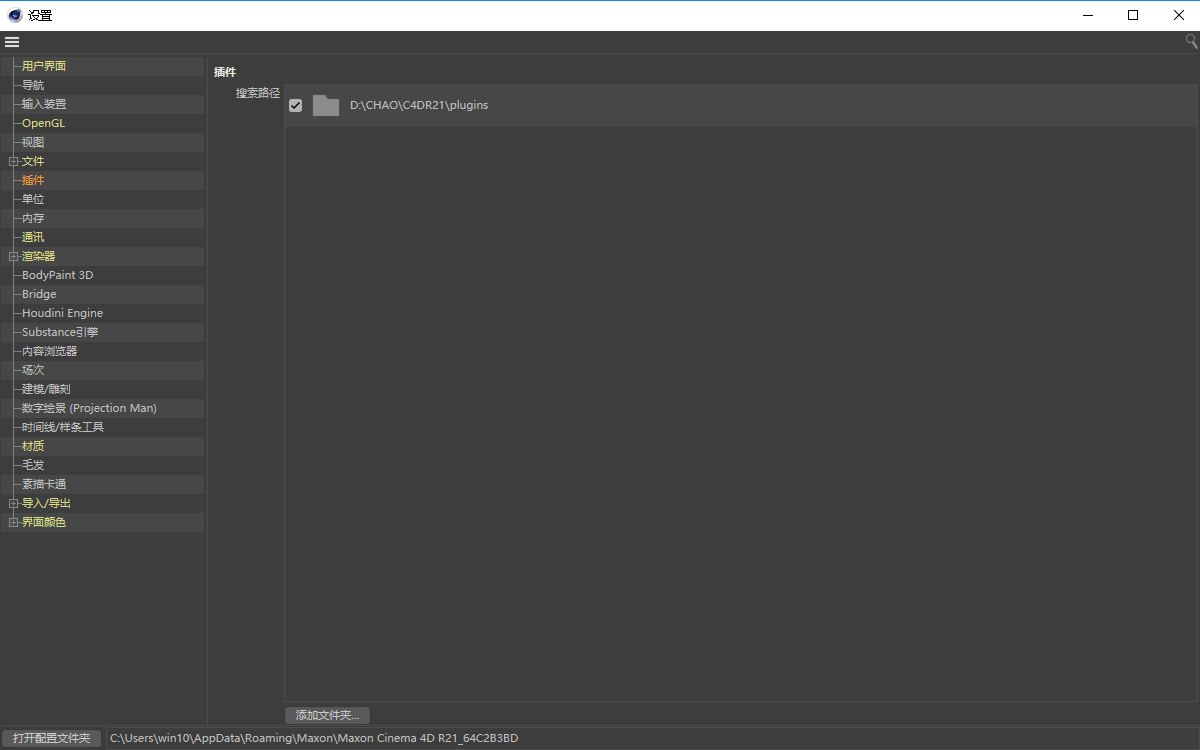Select the highlighted 插件 category
This screenshot has width=1200, height=750.
coord(33,180)
